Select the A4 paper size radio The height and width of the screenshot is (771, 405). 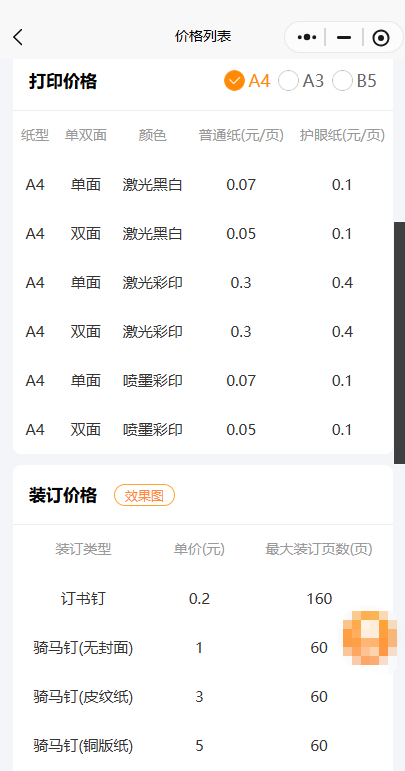tap(247, 81)
